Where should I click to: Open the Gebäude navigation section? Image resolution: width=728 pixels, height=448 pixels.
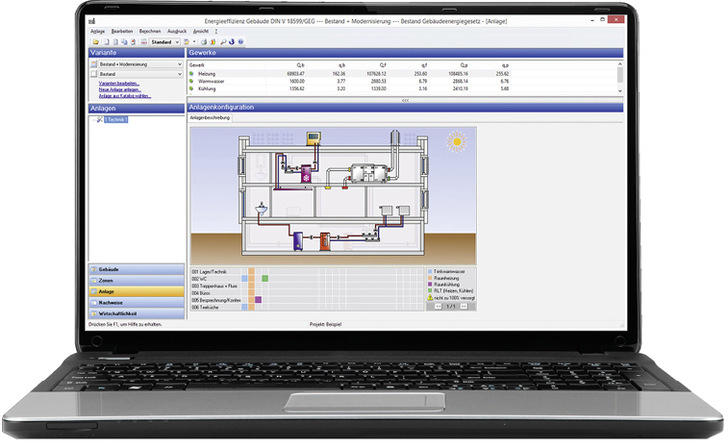[110, 271]
